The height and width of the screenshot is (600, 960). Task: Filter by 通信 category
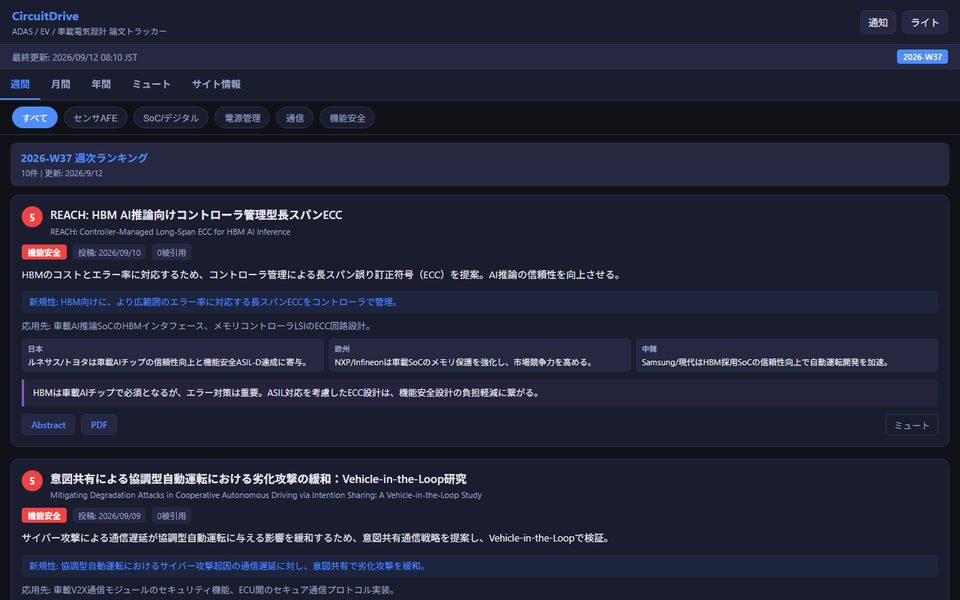click(x=294, y=118)
